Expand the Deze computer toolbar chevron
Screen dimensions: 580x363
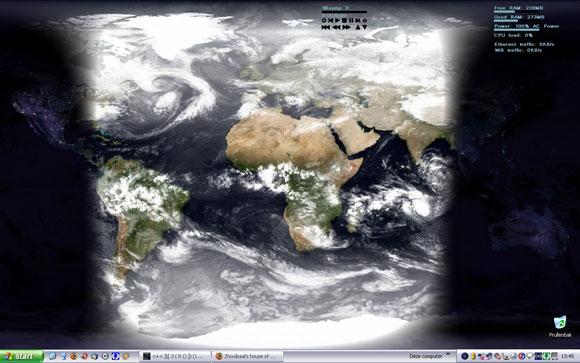coord(448,354)
